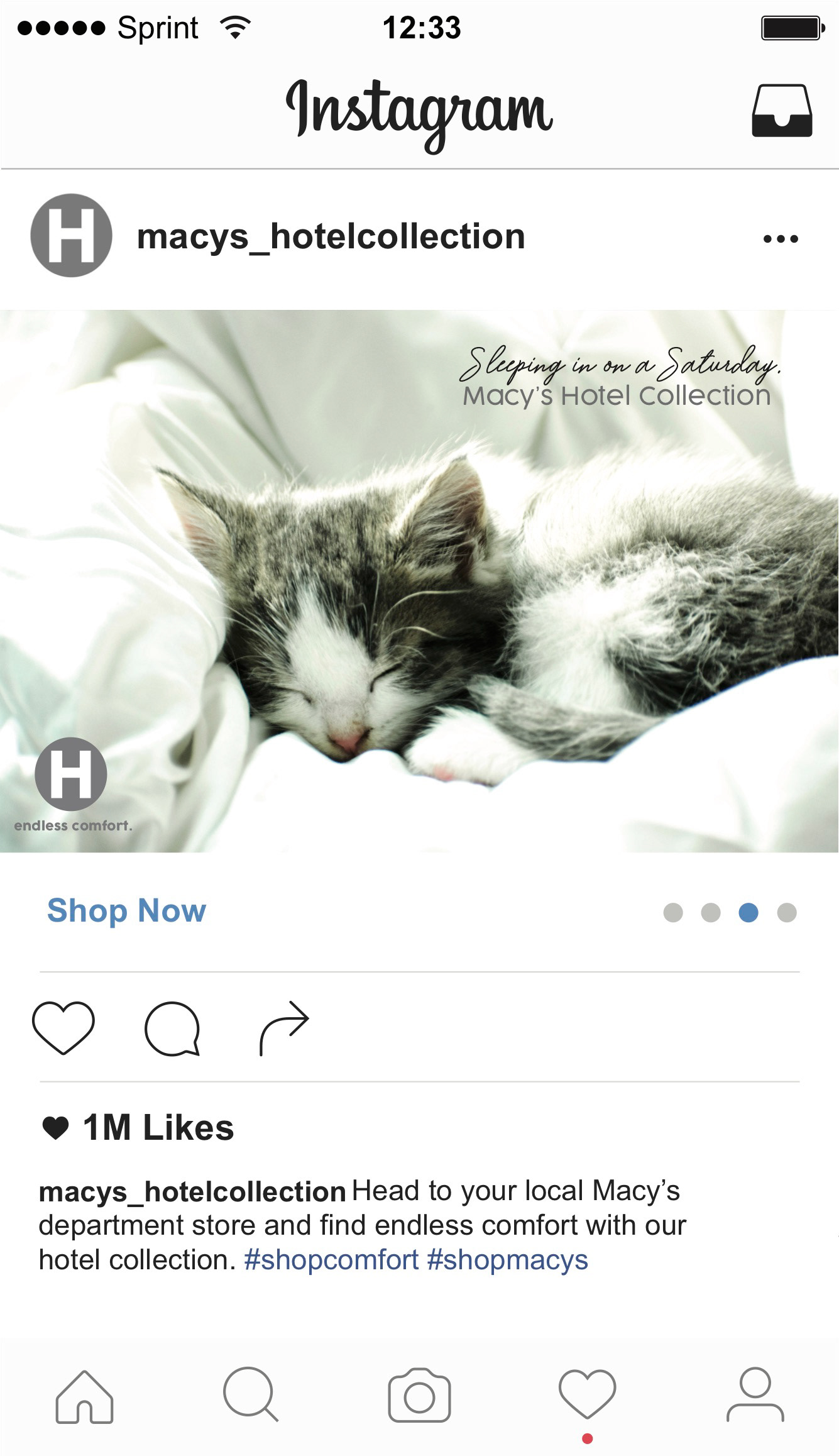This screenshot has height=1456, width=839.
Task: Go to Home feed tab
Action: click(84, 1396)
